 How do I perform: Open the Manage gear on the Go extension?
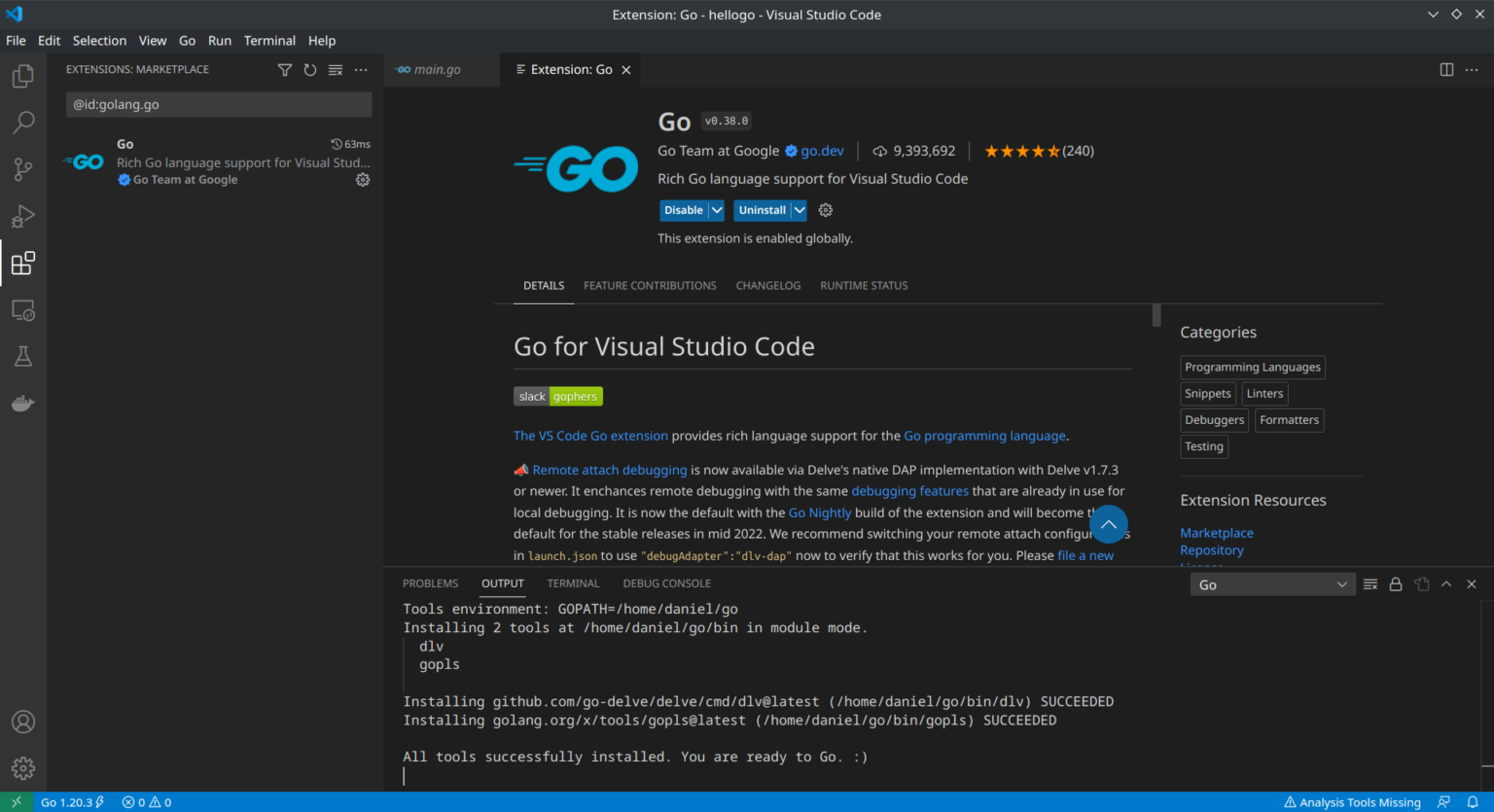[362, 180]
